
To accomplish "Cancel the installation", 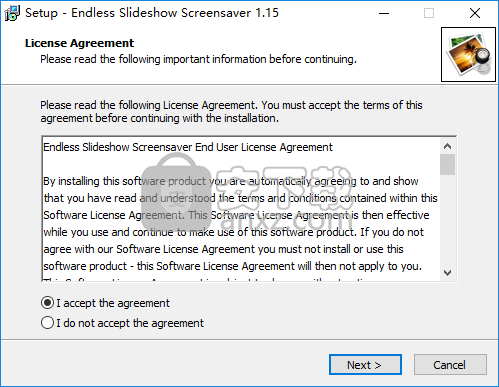I will [x=450, y=365].
